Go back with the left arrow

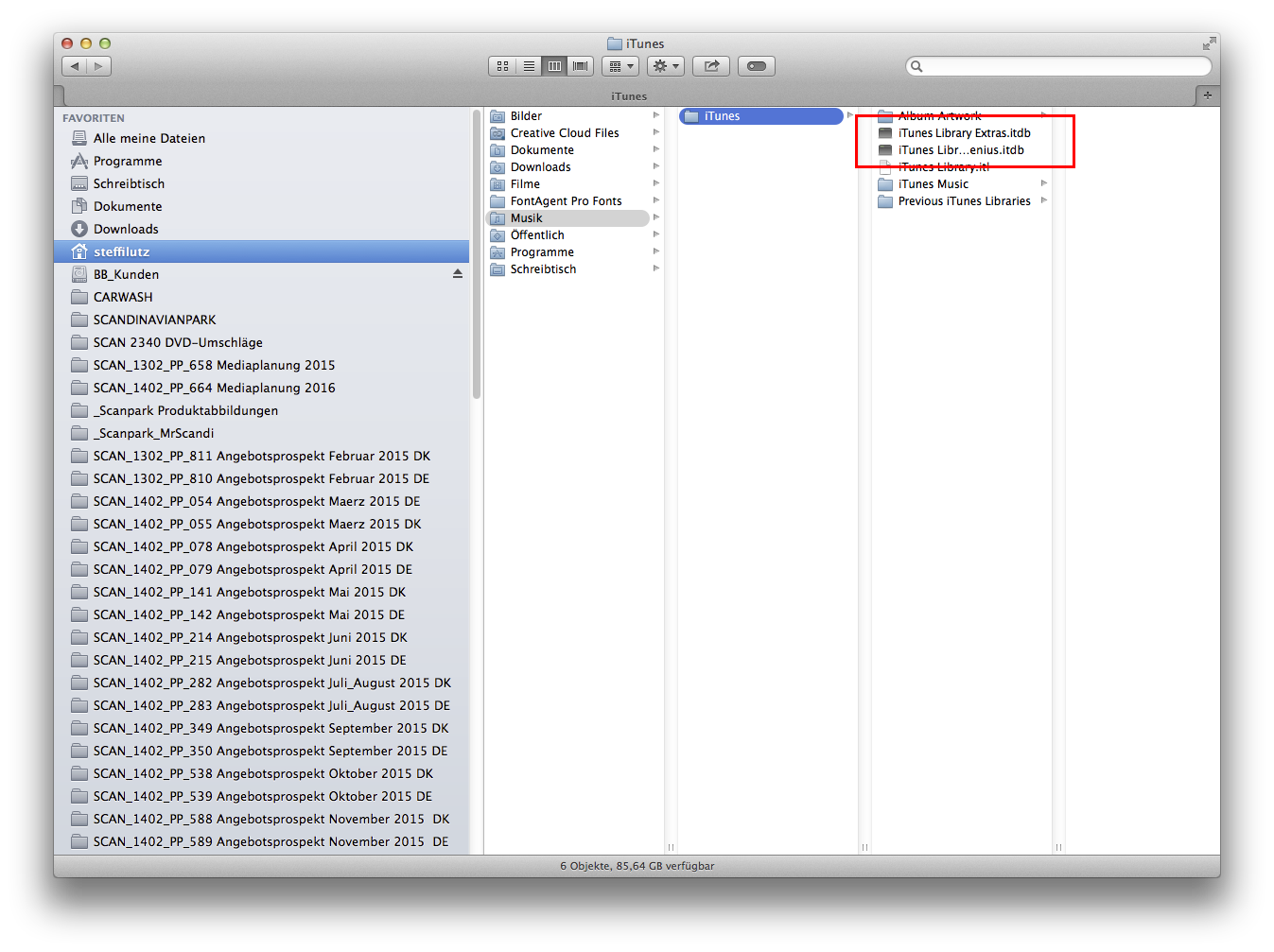[x=75, y=66]
